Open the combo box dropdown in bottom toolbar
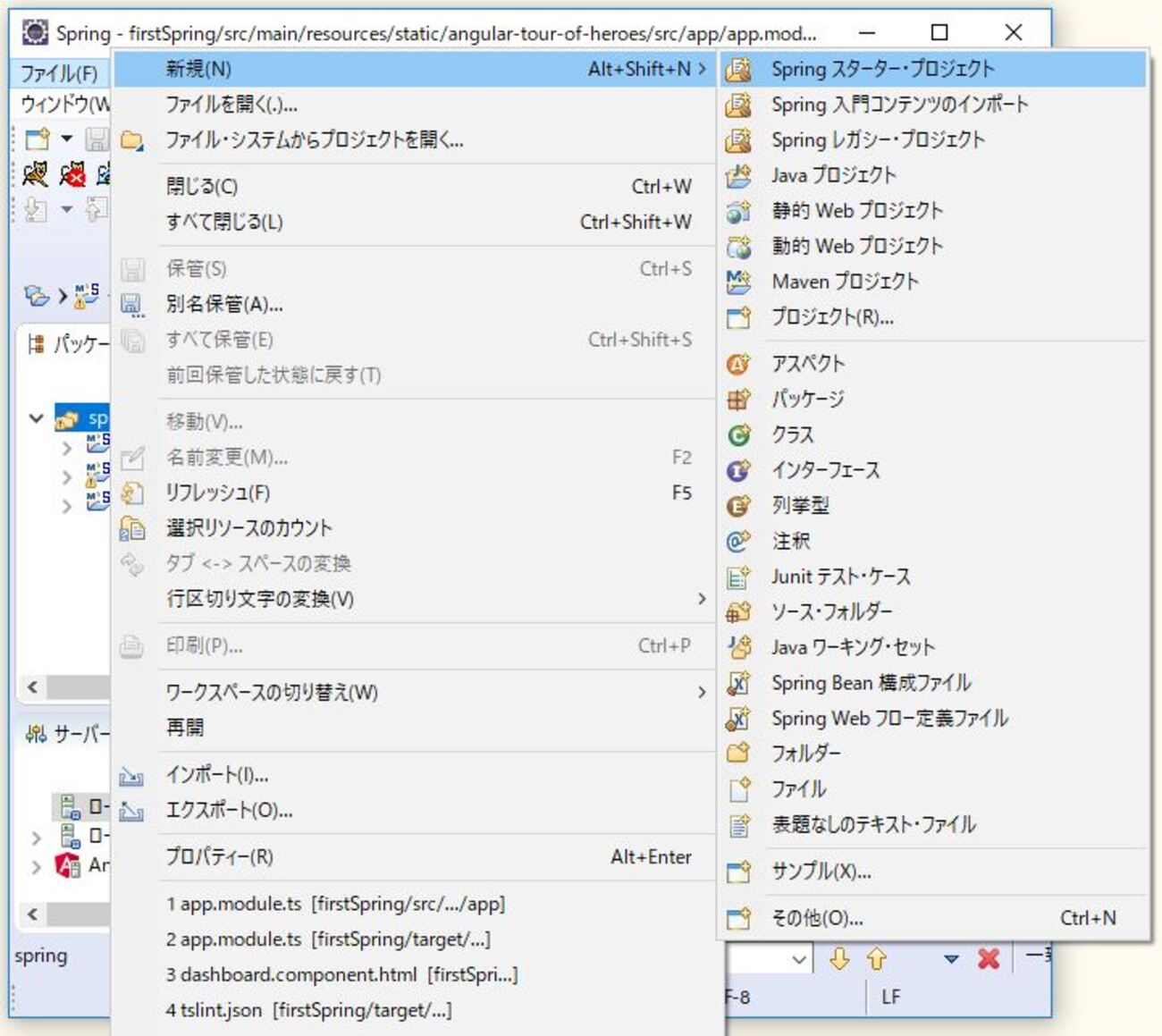Viewport: 1162px width, 1036px height. [799, 960]
